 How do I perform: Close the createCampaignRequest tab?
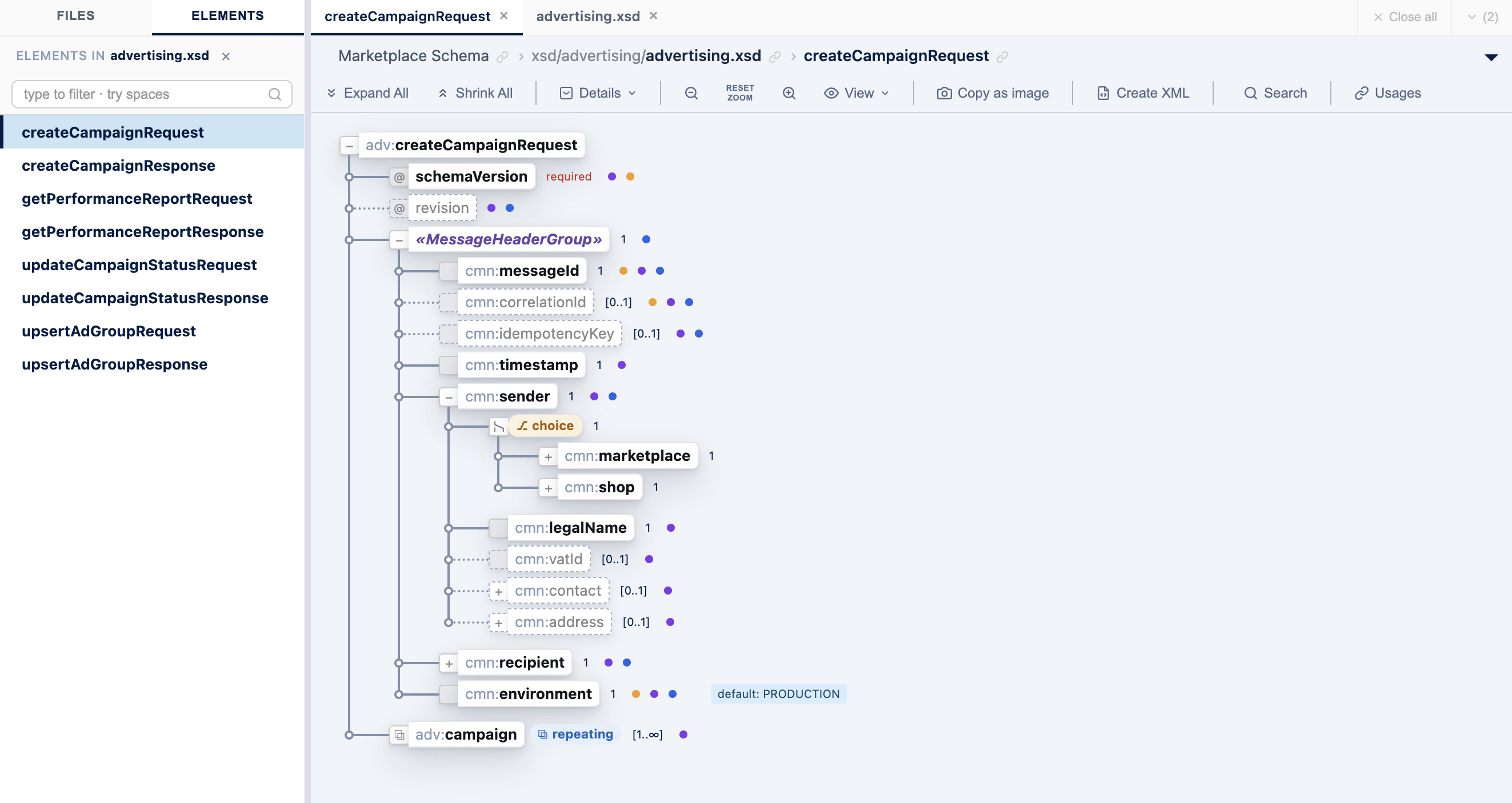tap(503, 16)
